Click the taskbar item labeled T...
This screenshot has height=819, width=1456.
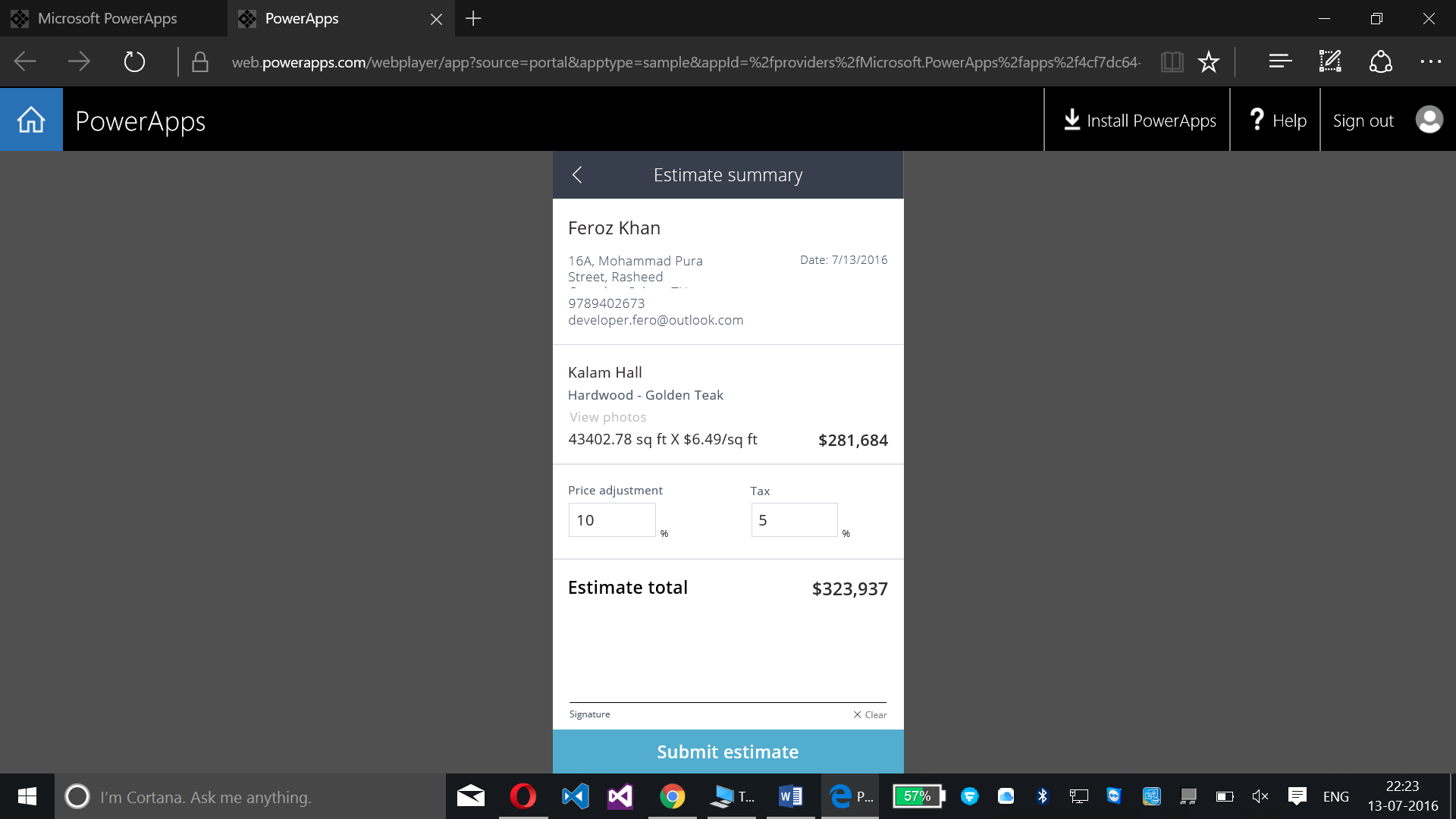click(733, 796)
